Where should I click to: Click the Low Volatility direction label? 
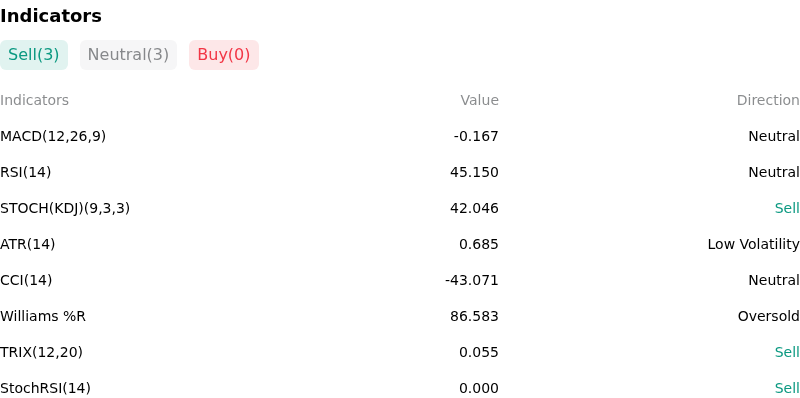point(754,244)
